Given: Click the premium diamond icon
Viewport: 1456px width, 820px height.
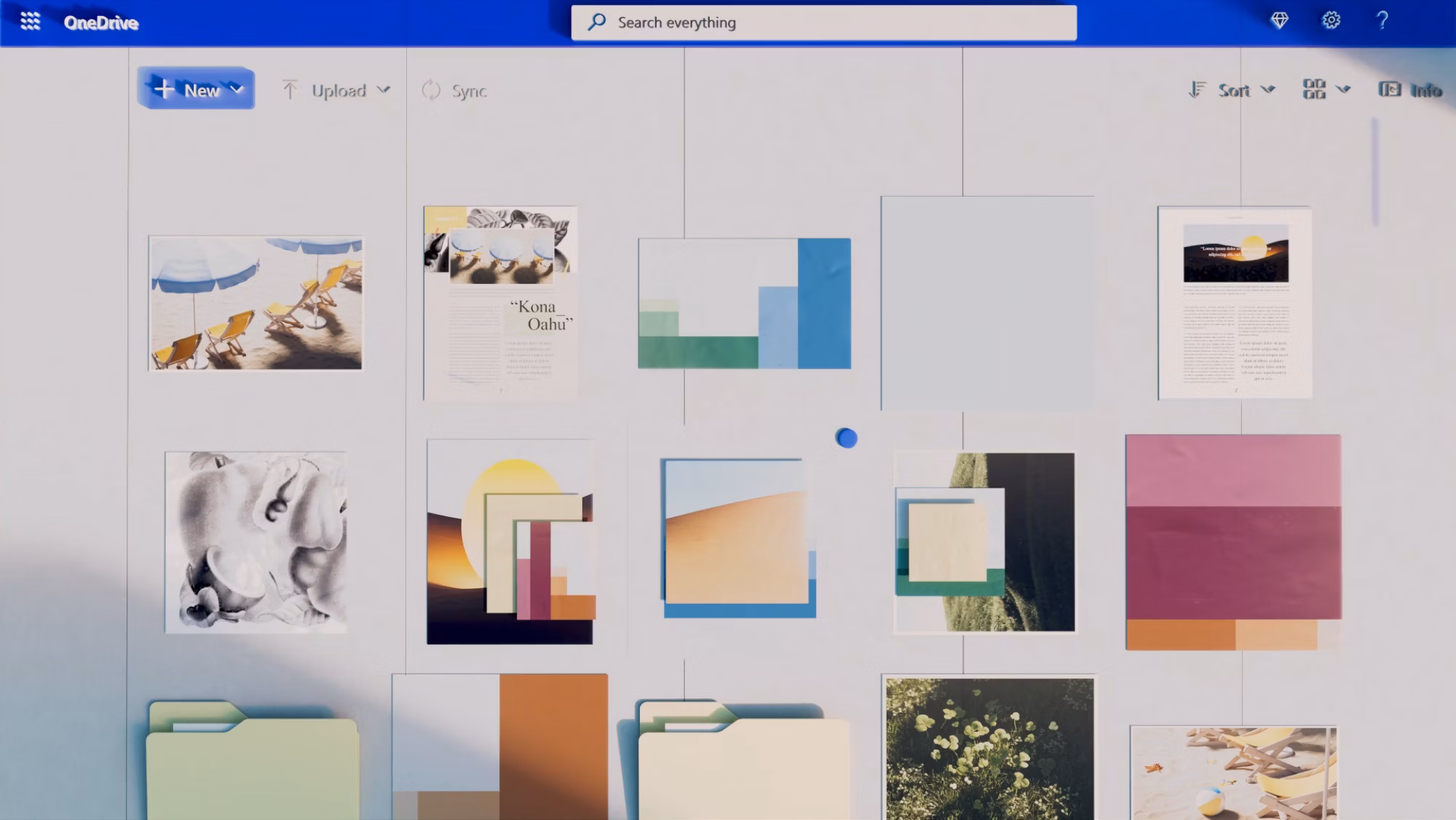Looking at the screenshot, I should pyautogui.click(x=1279, y=20).
